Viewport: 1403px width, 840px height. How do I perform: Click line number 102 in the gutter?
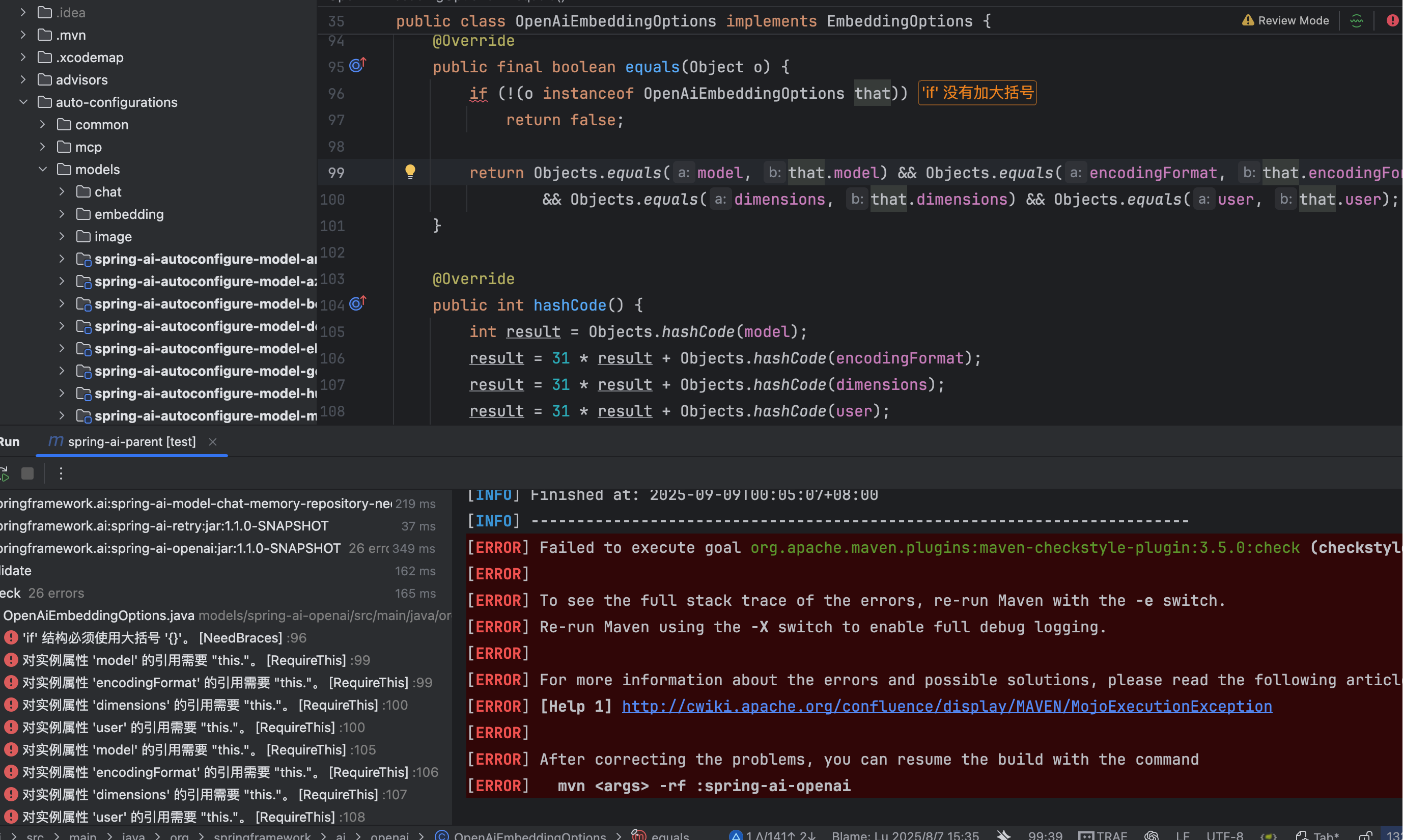click(332, 253)
